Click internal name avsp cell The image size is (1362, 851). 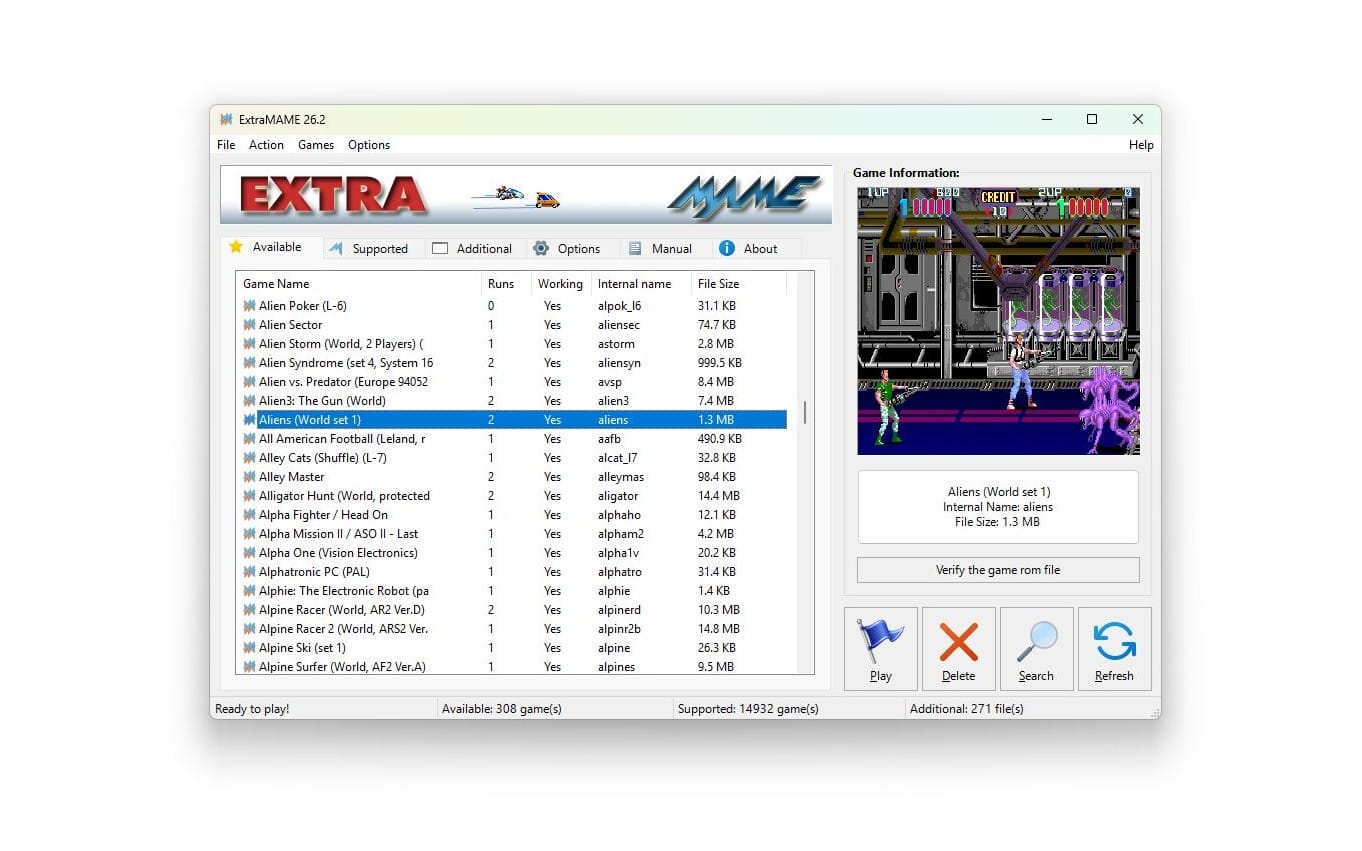click(611, 382)
